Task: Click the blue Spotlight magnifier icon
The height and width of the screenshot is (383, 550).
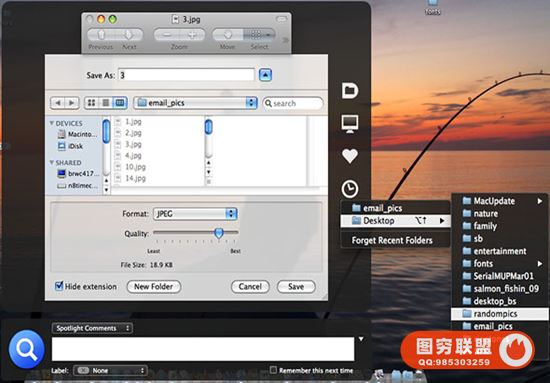Action: (x=27, y=349)
